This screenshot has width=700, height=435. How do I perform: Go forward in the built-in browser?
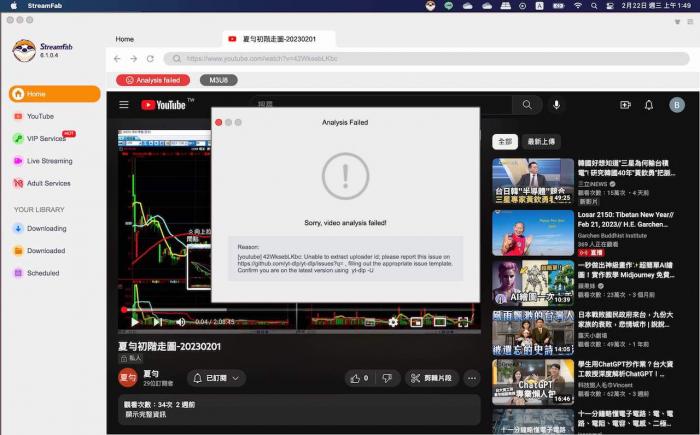[x=133, y=59]
